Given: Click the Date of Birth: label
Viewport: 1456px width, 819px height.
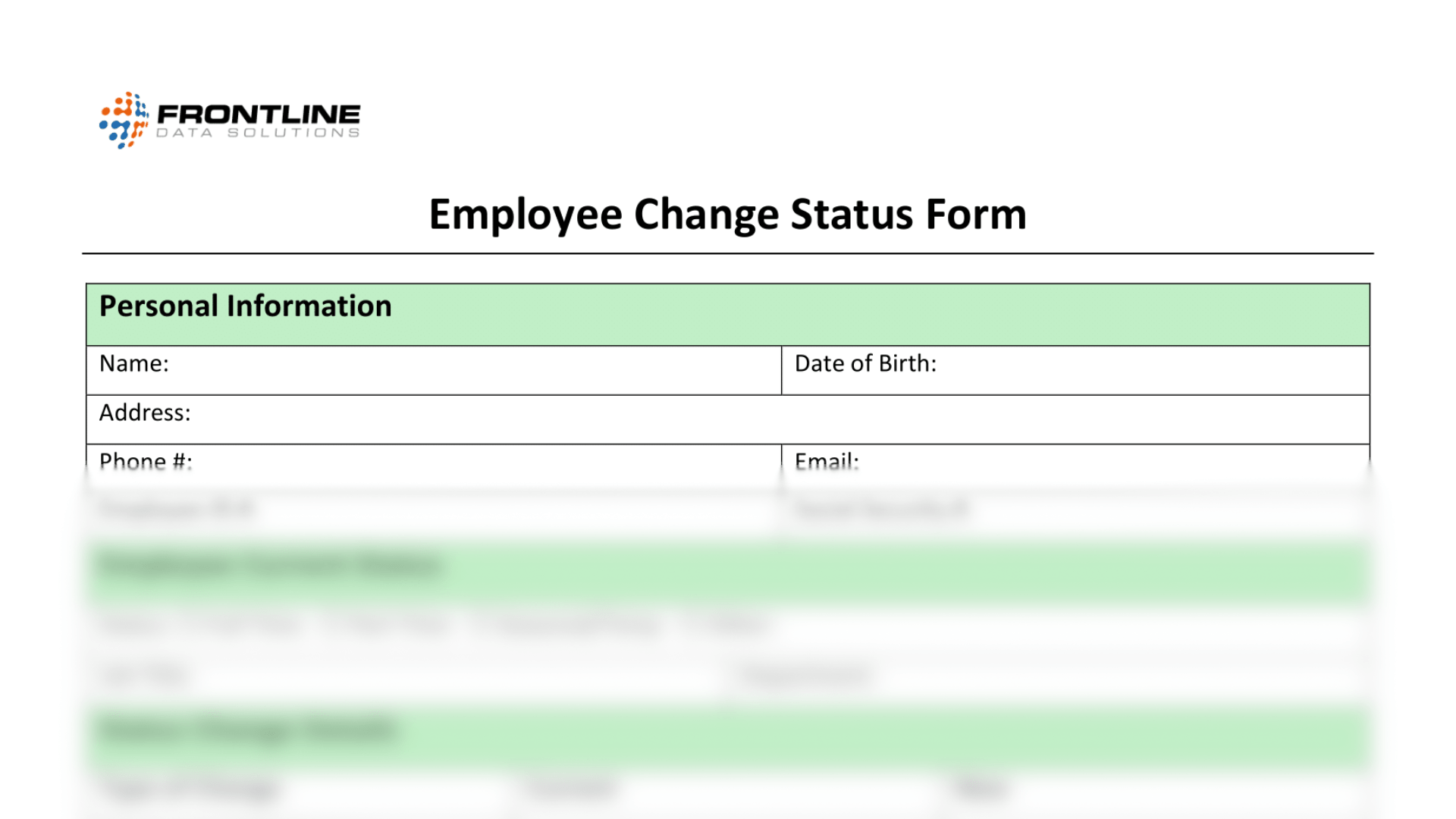Looking at the screenshot, I should point(865,364).
